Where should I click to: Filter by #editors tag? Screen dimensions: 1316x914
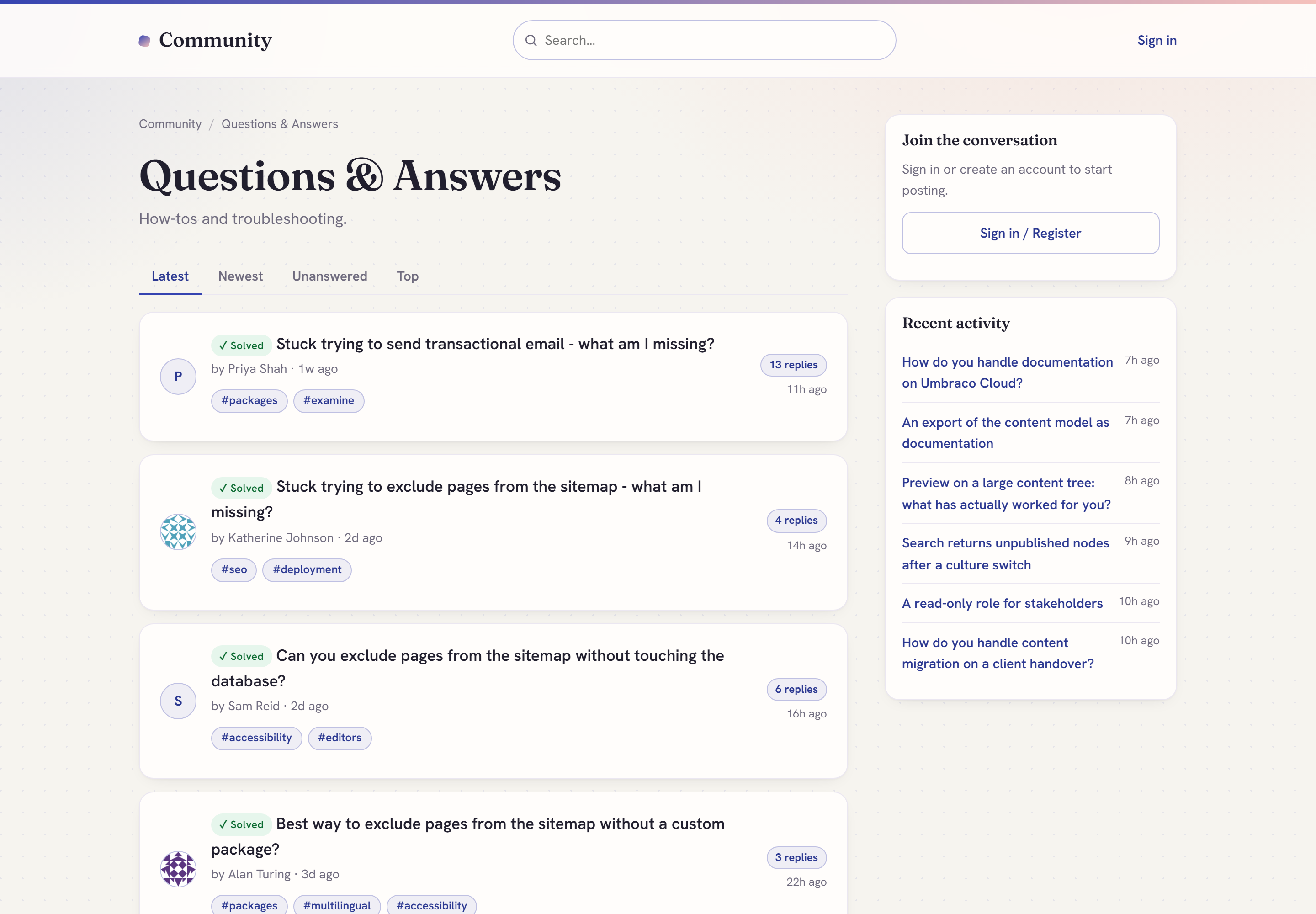(x=340, y=738)
